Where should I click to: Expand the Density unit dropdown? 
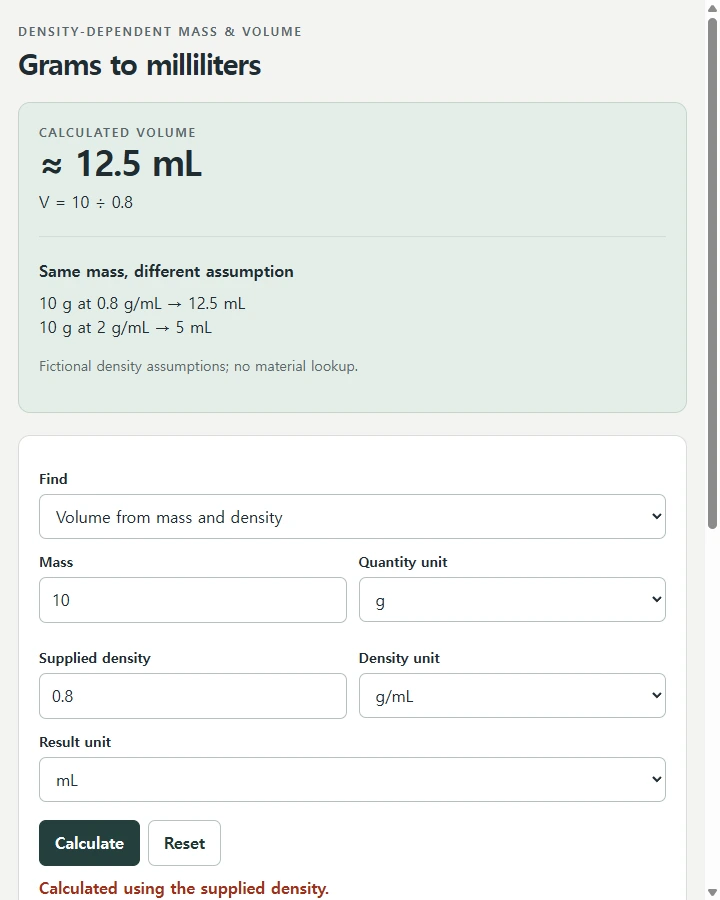click(512, 696)
